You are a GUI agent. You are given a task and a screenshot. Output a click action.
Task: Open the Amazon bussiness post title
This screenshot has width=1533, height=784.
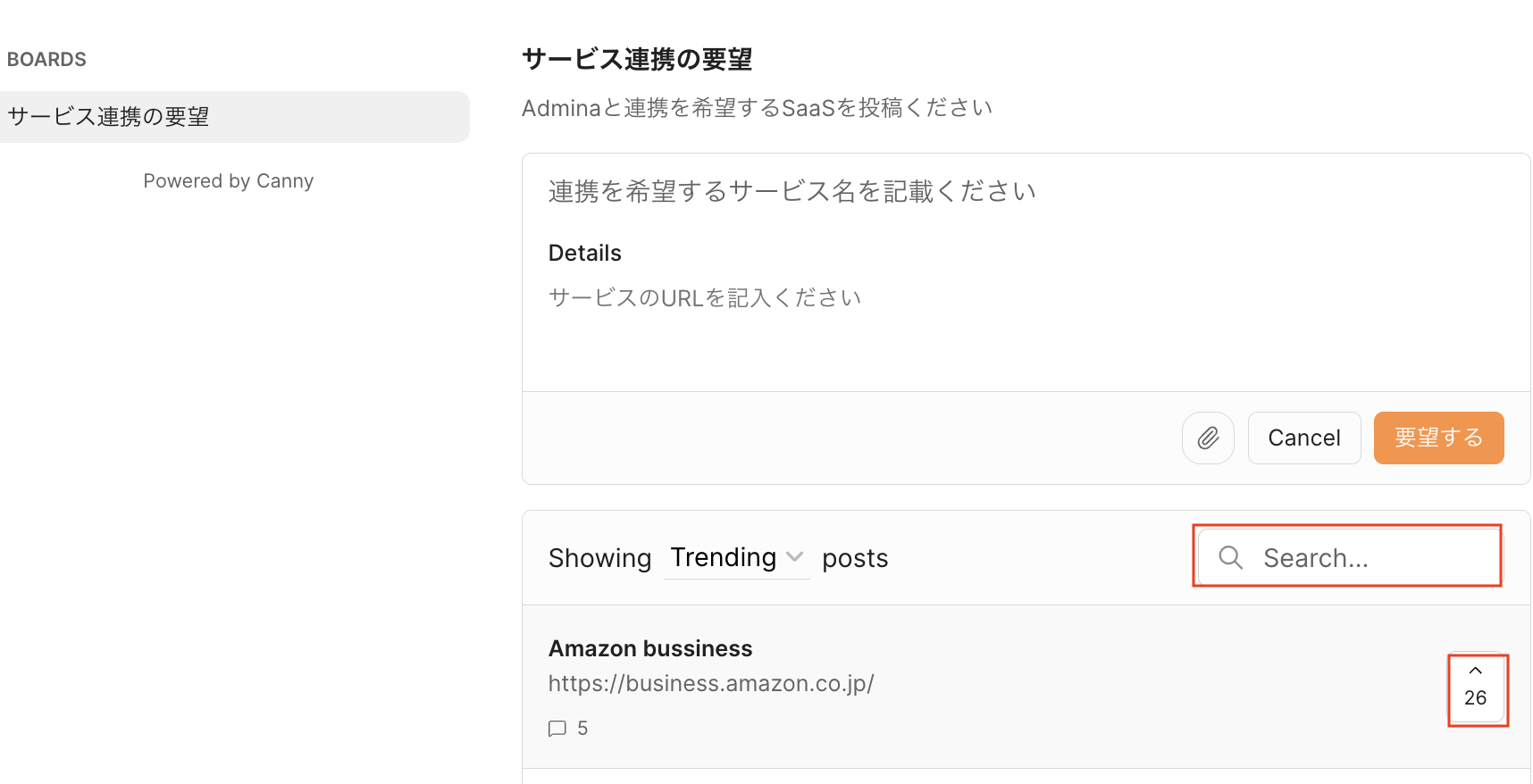tap(650, 648)
